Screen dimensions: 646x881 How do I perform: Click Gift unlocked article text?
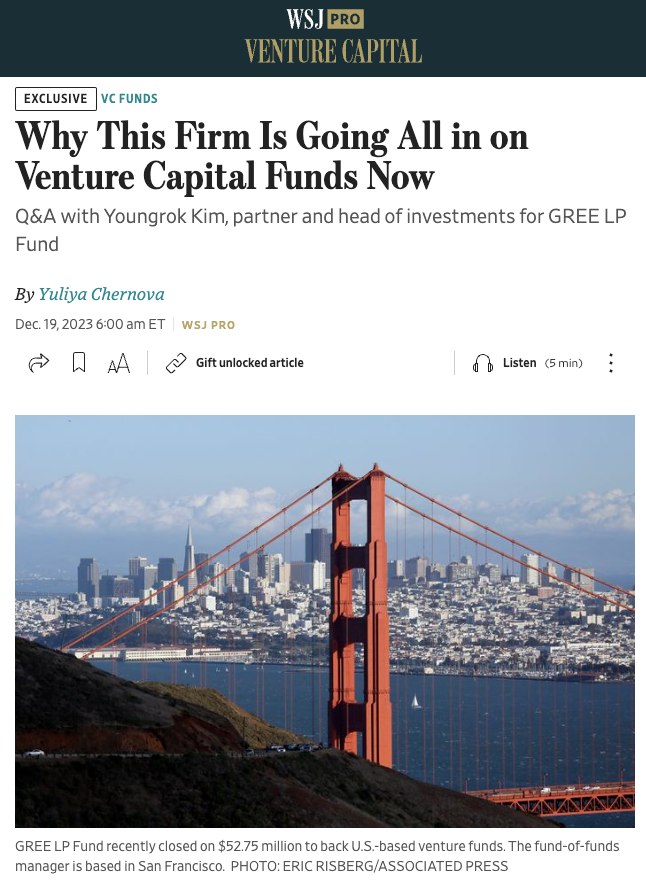pyautogui.click(x=249, y=363)
